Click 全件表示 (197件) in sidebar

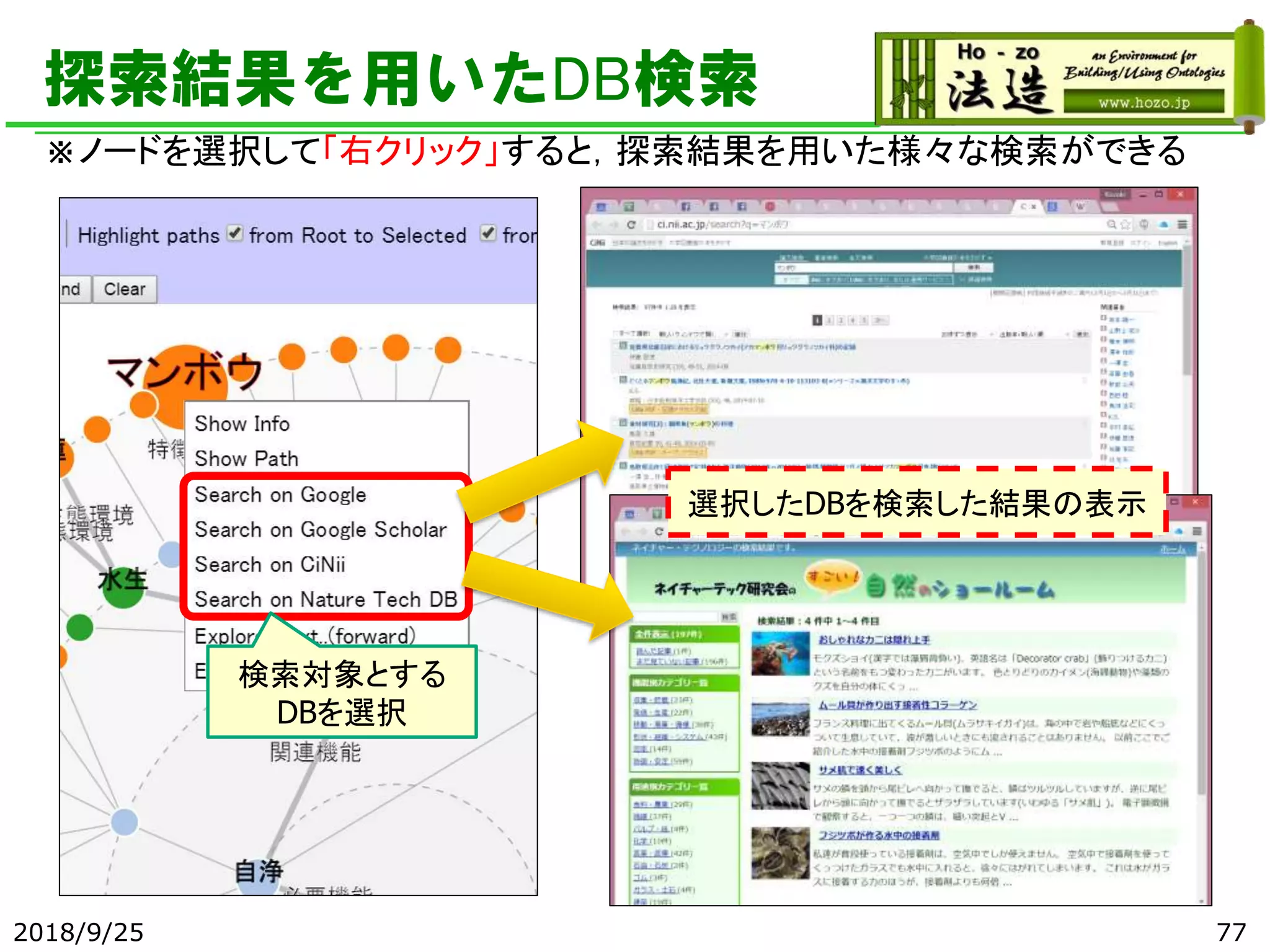pyautogui.click(x=667, y=634)
